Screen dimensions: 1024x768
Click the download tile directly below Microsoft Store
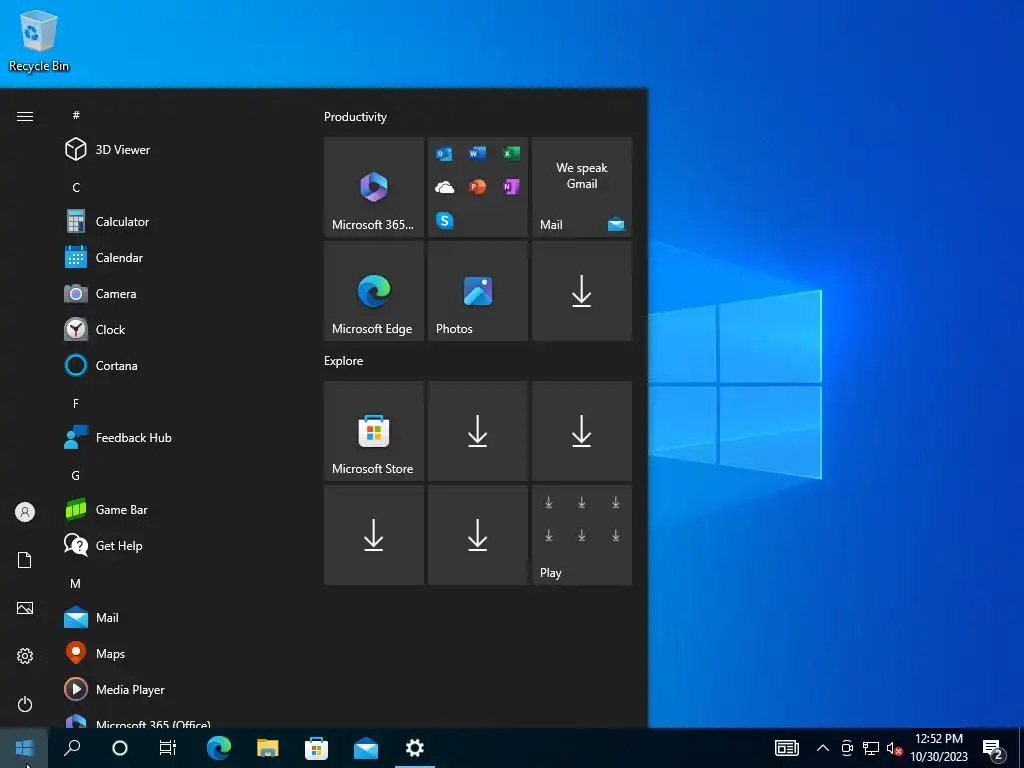(x=374, y=535)
